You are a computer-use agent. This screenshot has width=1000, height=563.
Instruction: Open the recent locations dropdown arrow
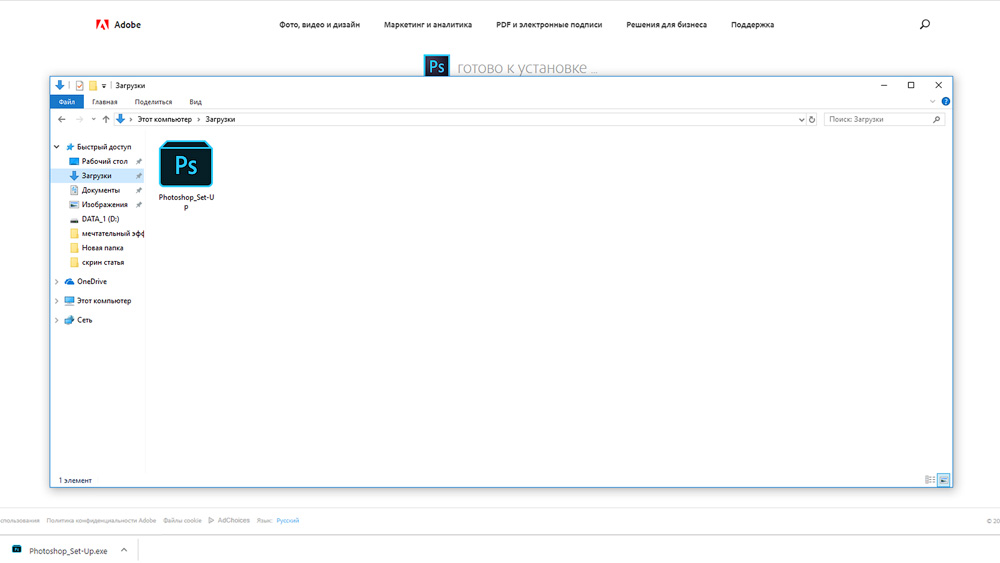[x=93, y=119]
